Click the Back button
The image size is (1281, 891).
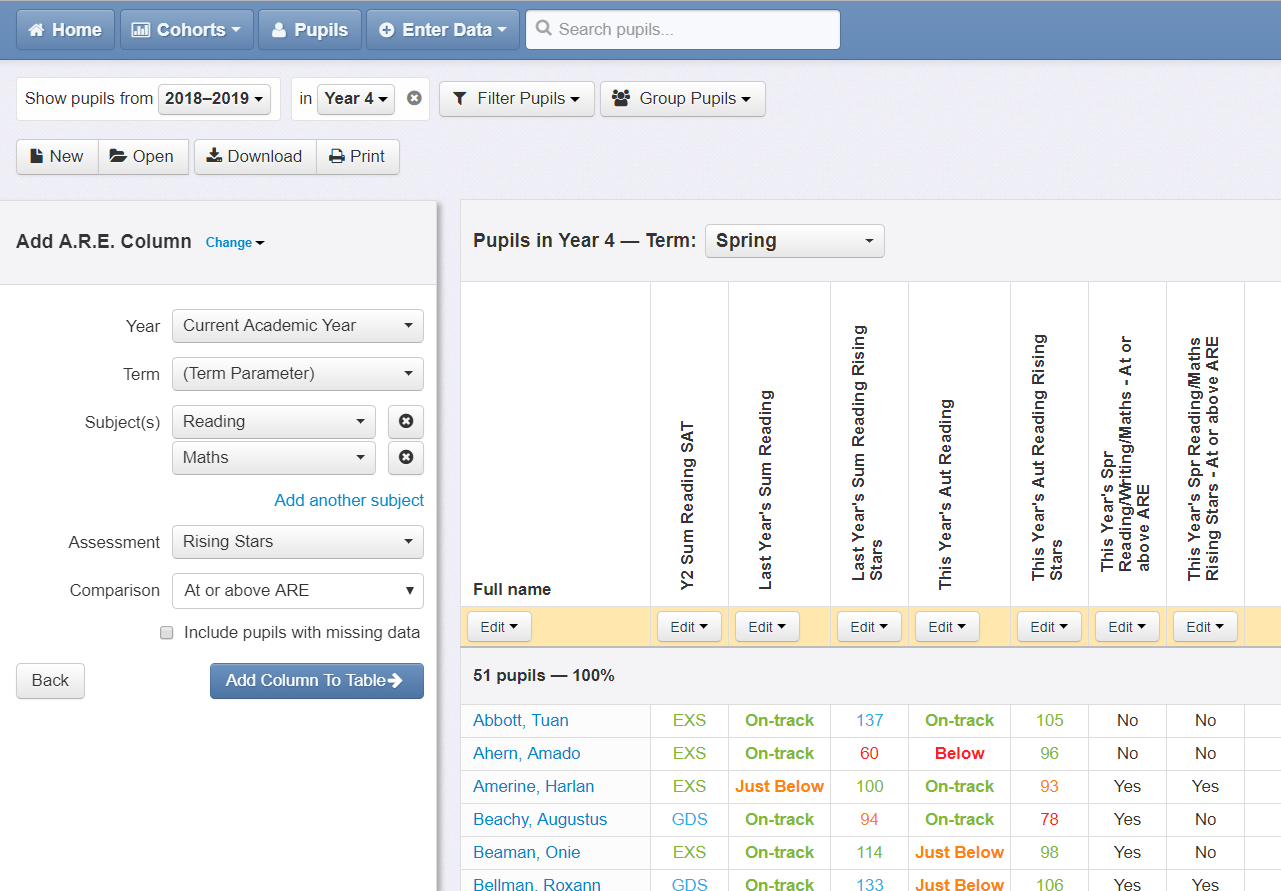click(x=50, y=681)
